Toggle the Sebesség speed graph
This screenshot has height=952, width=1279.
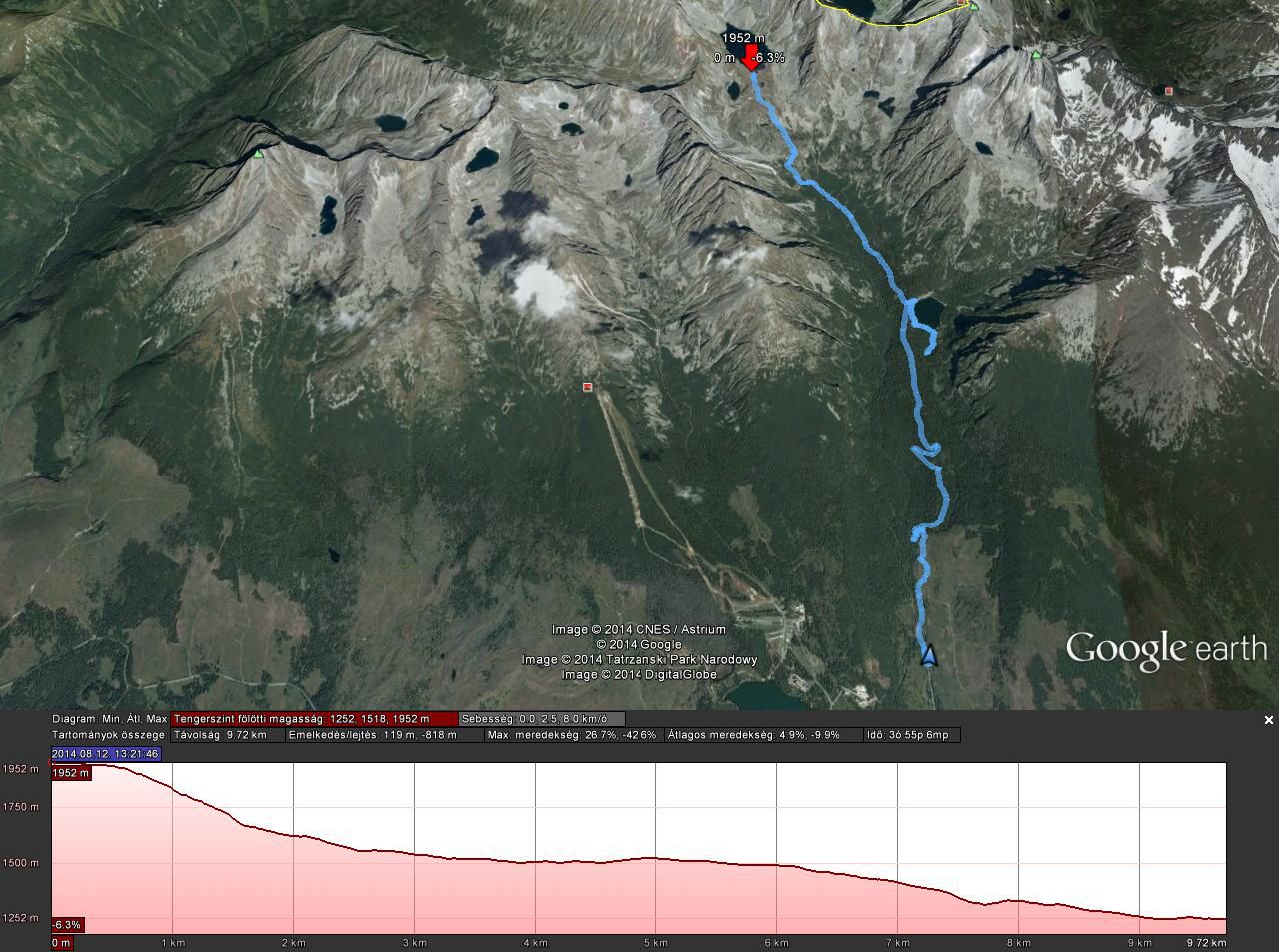pos(541,719)
